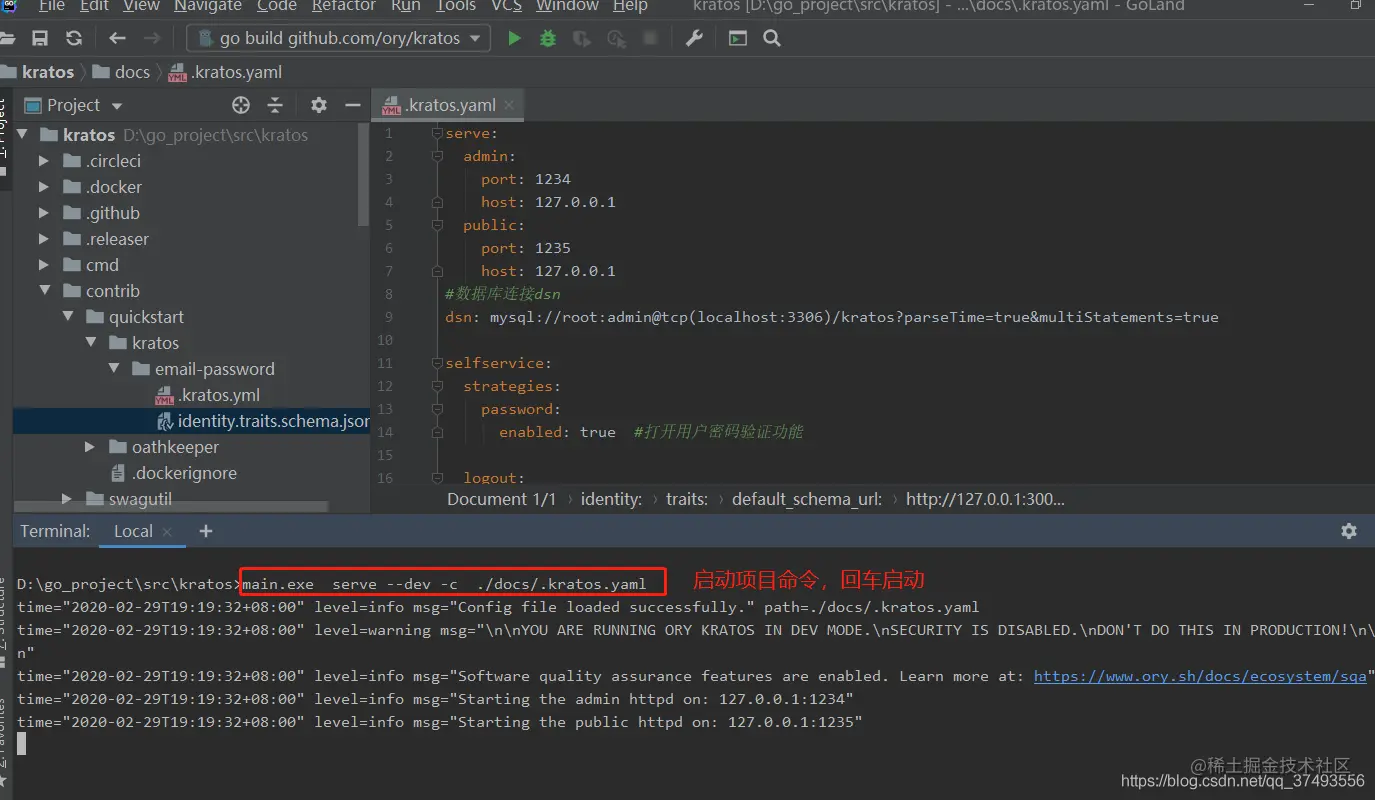
Task: Hide the Project panel with minus icon
Action: 352,105
